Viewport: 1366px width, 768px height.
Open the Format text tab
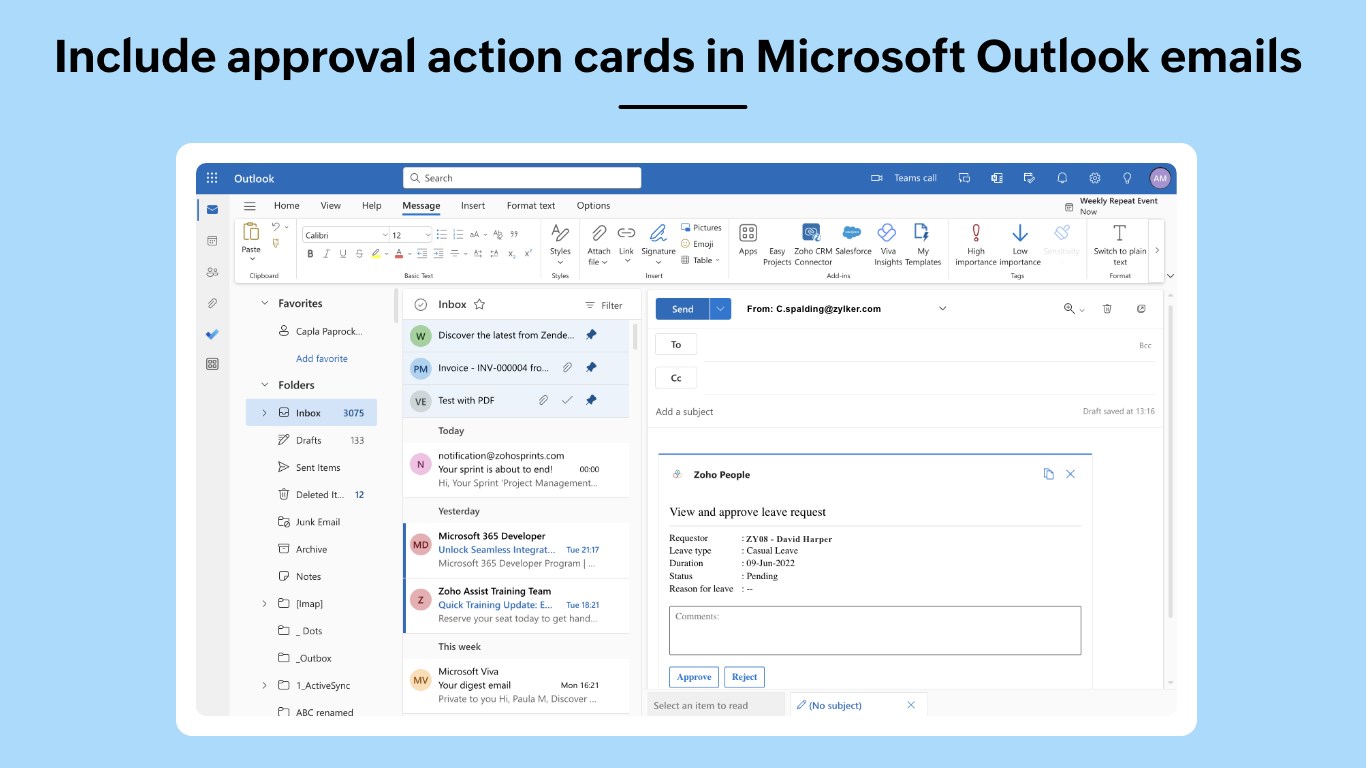pos(531,206)
